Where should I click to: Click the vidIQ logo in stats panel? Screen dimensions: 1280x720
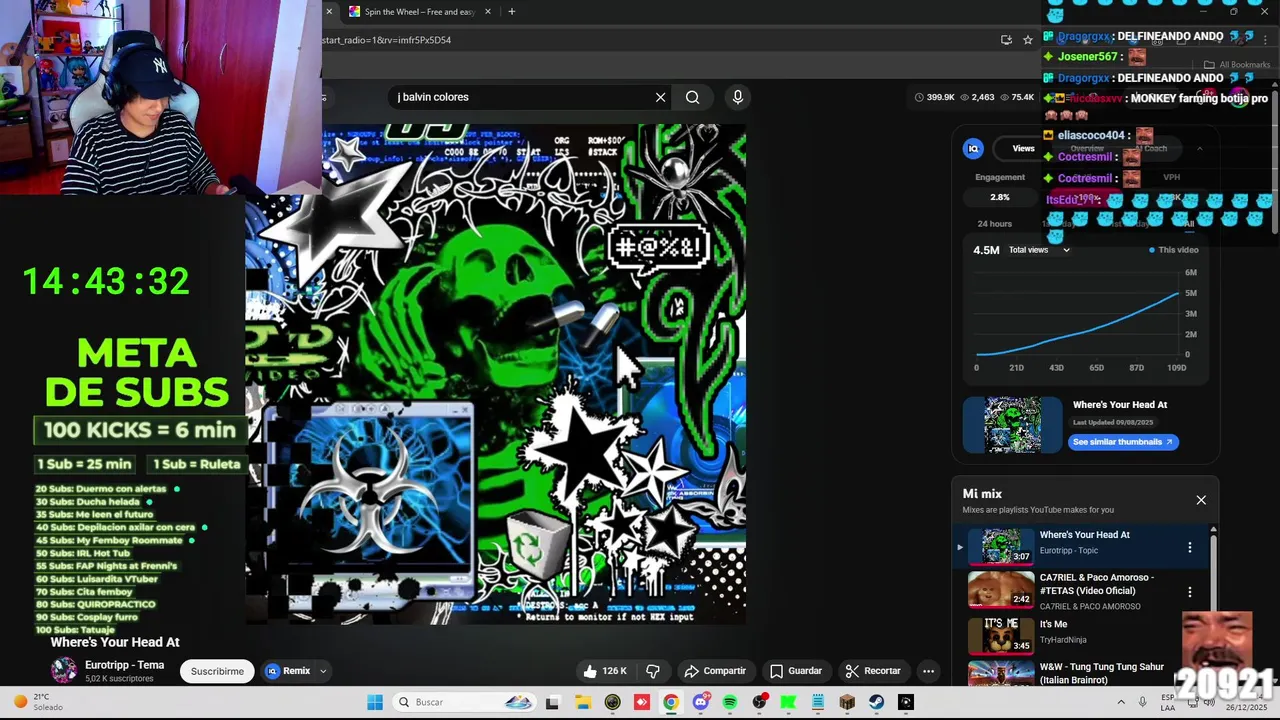click(x=973, y=148)
